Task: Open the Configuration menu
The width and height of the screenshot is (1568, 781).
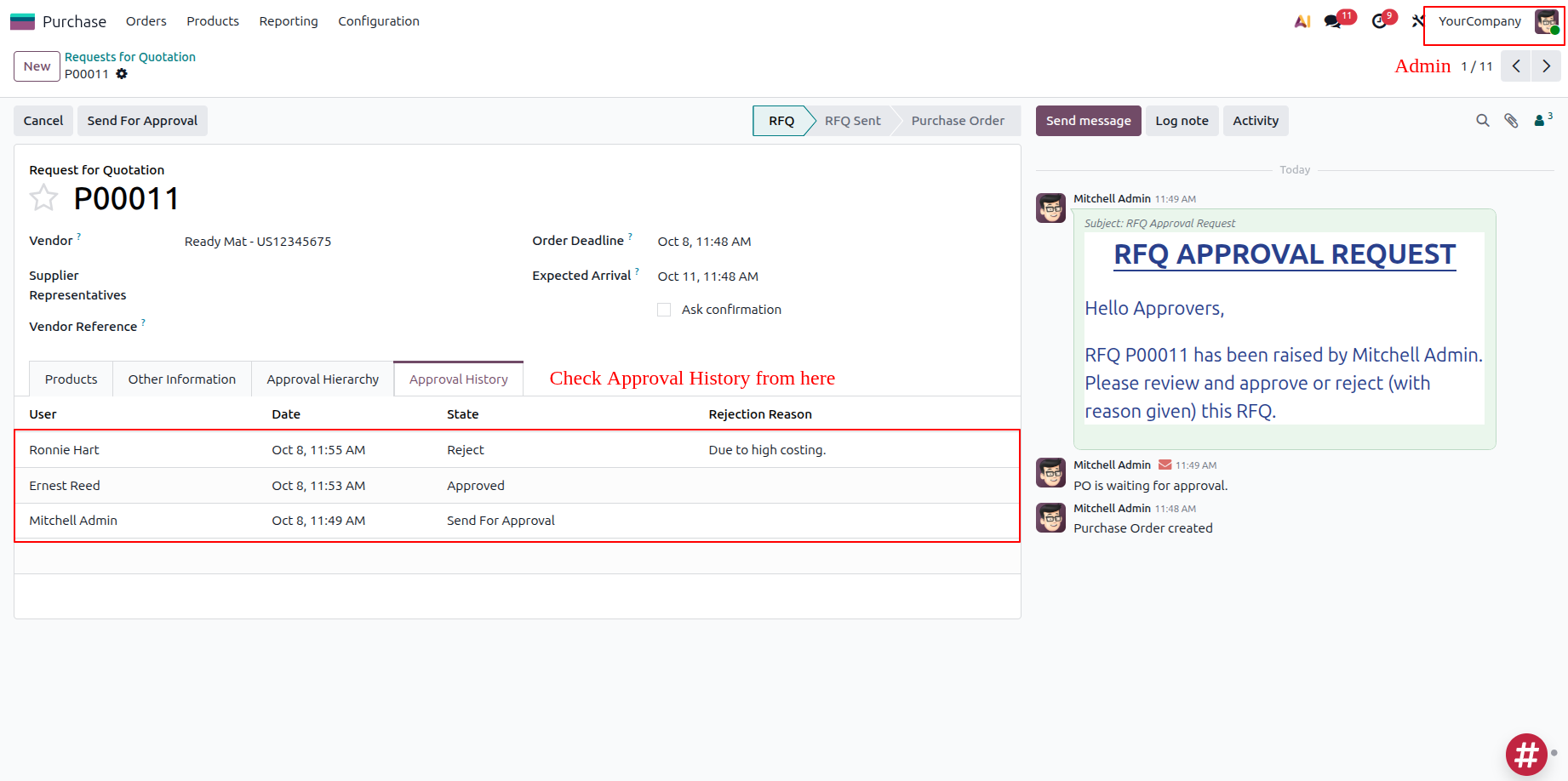Action: pyautogui.click(x=378, y=20)
